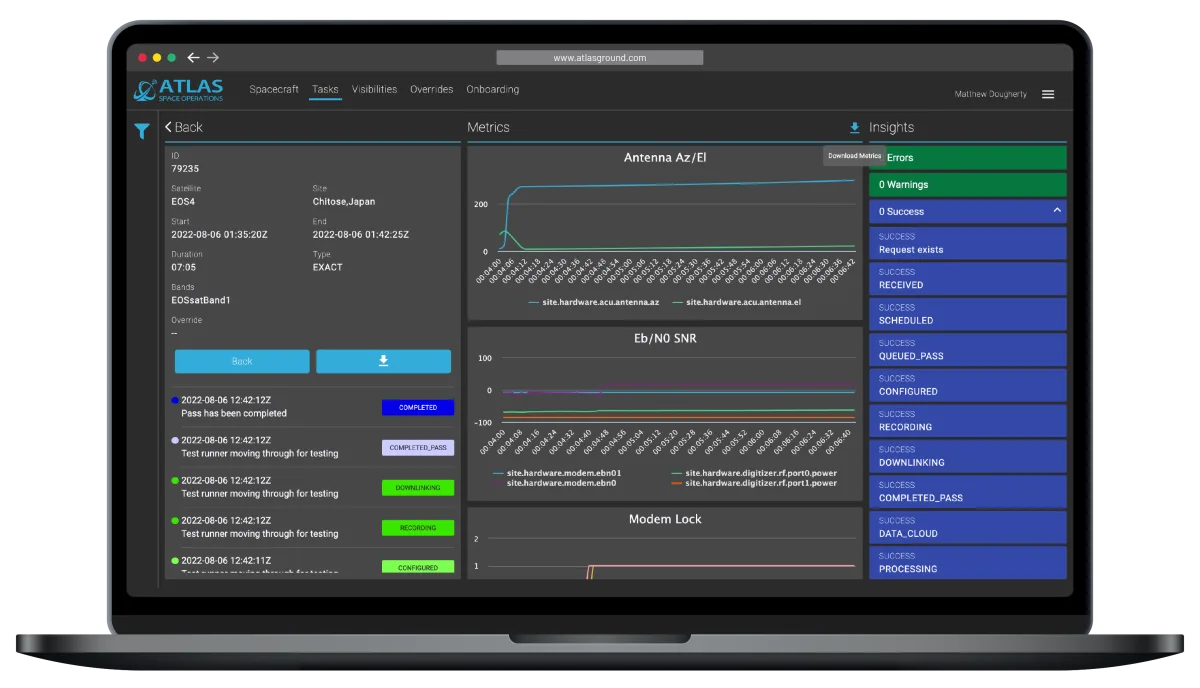Click the band value EOSsatBand1
Image resolution: width=1200 pixels, height=688 pixels.
point(200,300)
